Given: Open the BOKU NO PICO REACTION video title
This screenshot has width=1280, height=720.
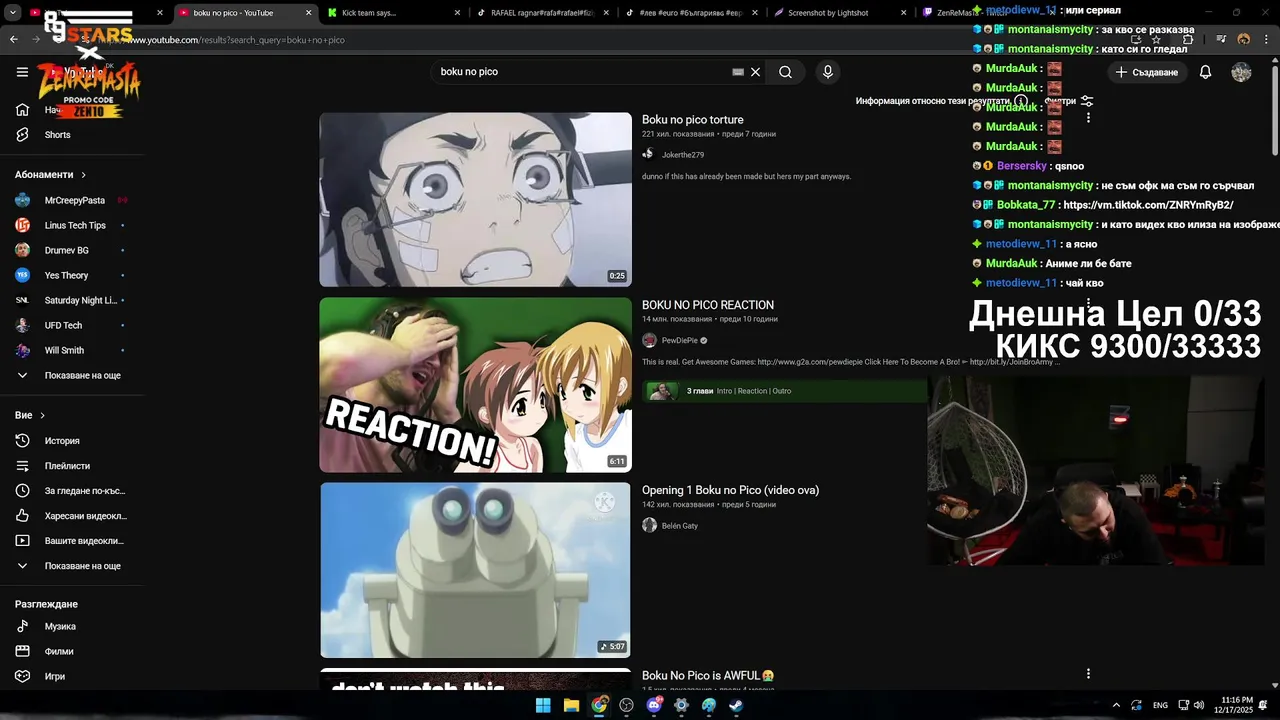Looking at the screenshot, I should [708, 305].
